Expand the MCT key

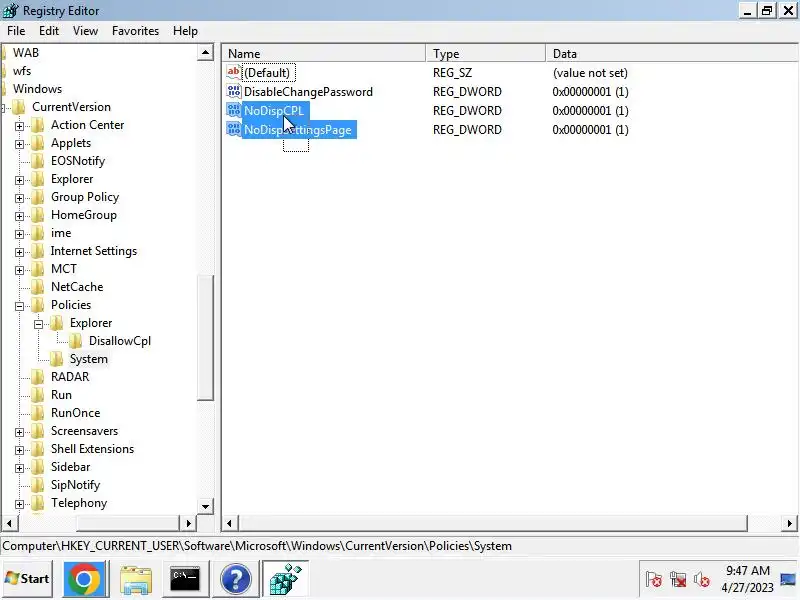pyautogui.click(x=19, y=270)
